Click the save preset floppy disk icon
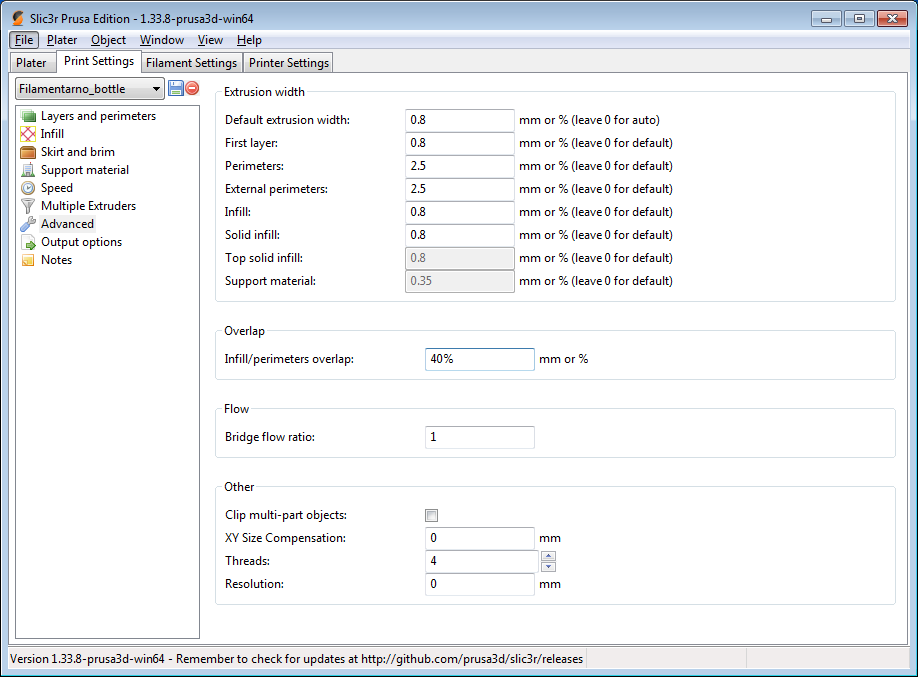This screenshot has height=677, width=918. (x=176, y=88)
